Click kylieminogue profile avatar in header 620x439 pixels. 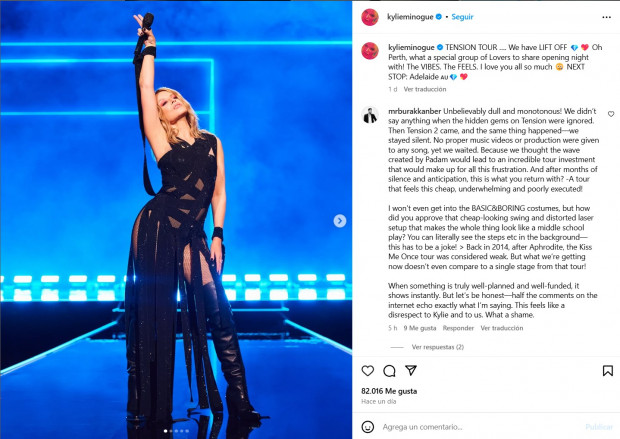[370, 17]
